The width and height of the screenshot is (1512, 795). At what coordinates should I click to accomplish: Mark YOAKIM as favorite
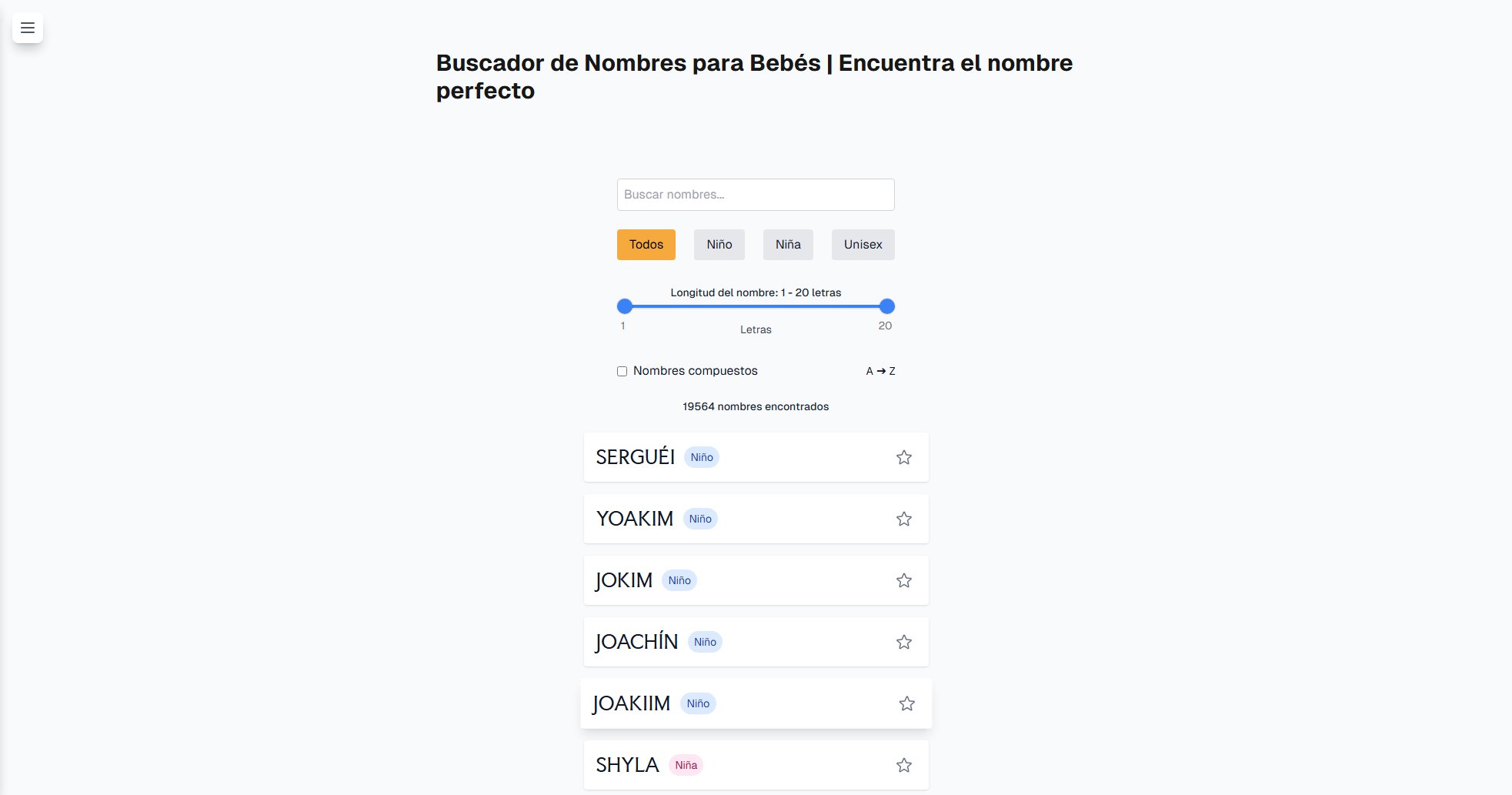tap(903, 518)
